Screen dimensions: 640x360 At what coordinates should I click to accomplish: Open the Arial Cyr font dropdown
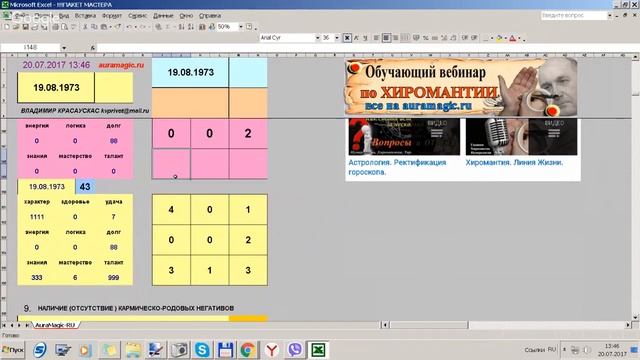(318, 38)
